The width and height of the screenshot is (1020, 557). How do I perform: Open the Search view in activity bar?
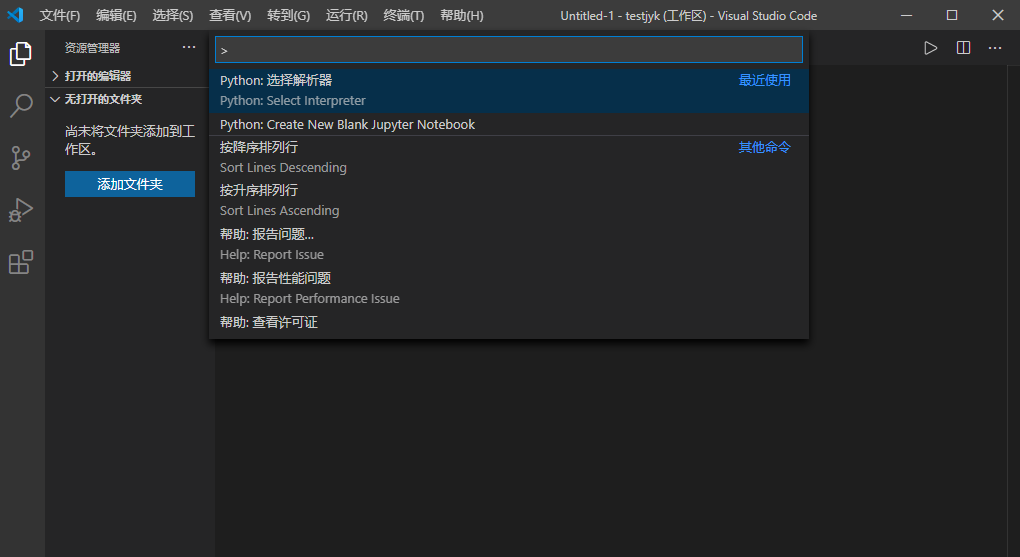(21, 105)
